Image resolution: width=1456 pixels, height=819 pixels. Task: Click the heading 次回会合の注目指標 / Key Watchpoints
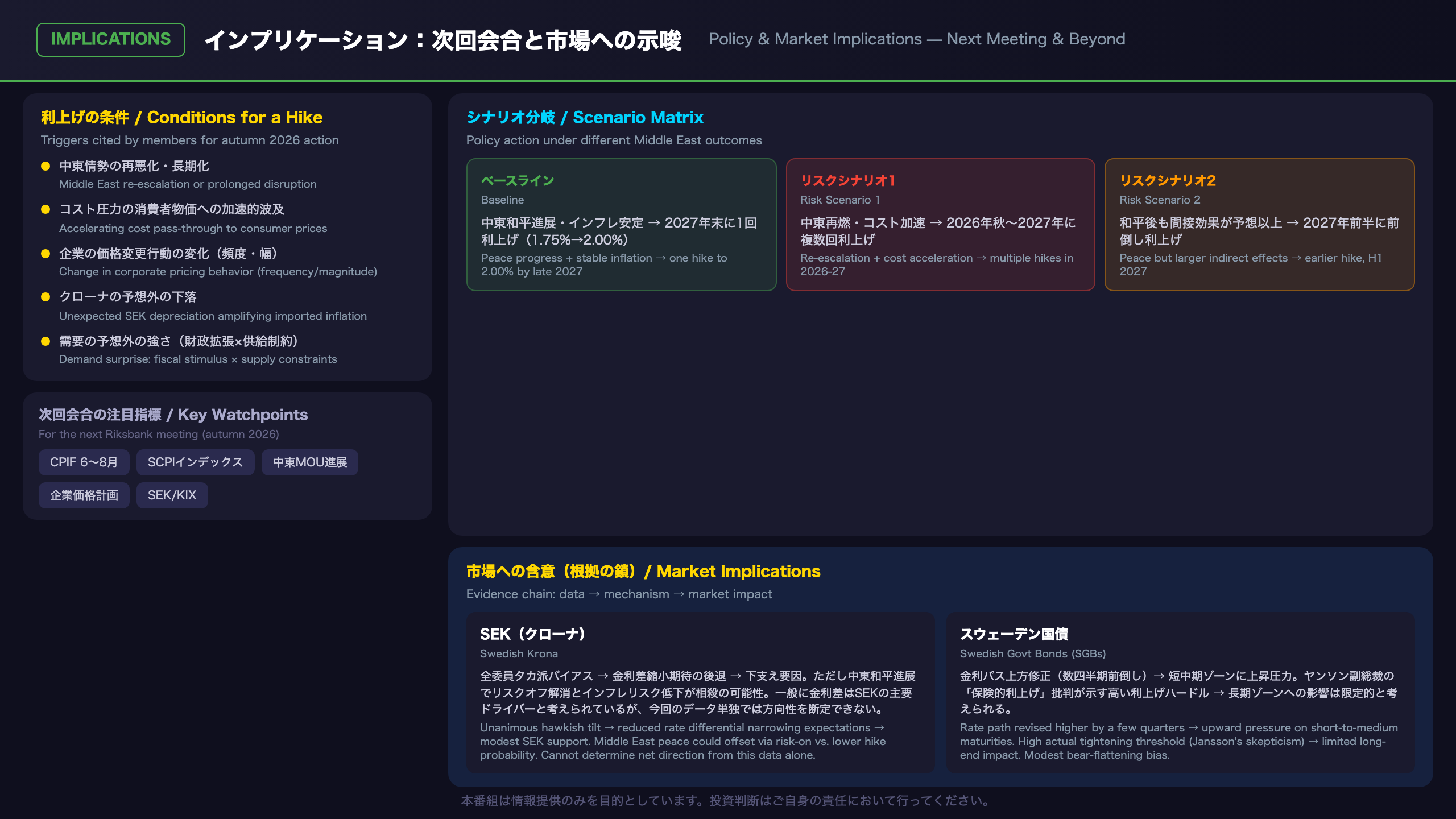tap(173, 415)
